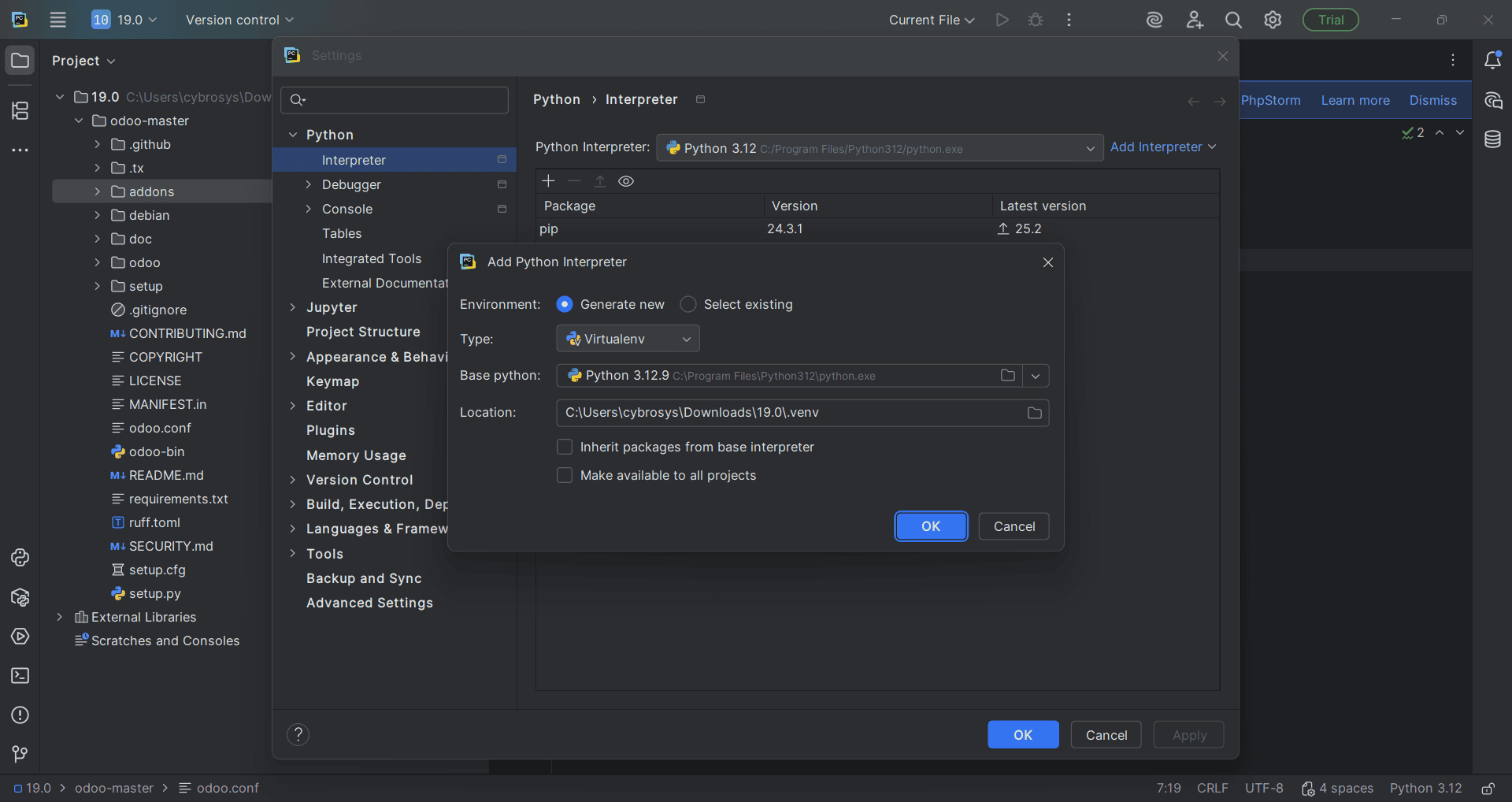Confirm Add Python Interpreter with OK
This screenshot has height=802, width=1512.
pyautogui.click(x=931, y=526)
